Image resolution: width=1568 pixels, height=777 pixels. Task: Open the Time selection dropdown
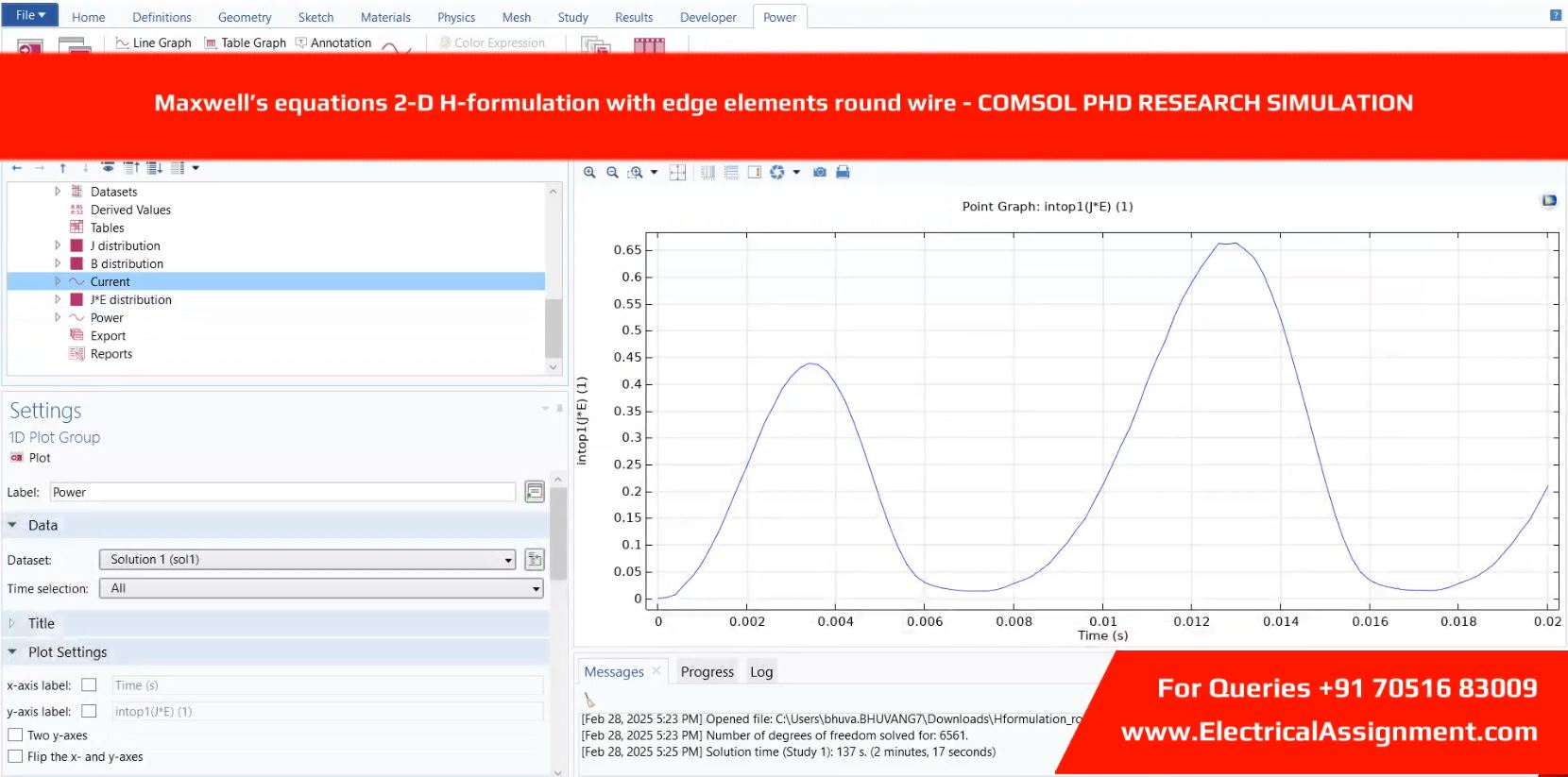point(321,588)
